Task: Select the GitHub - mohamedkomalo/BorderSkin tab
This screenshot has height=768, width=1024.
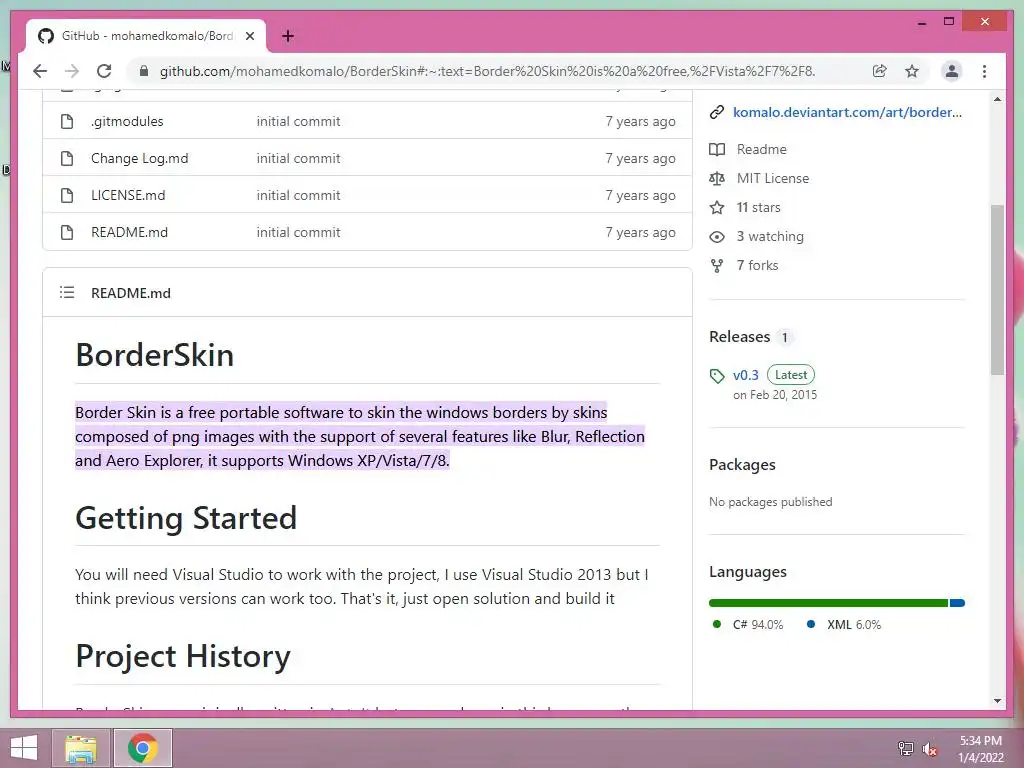Action: pyautogui.click(x=146, y=36)
